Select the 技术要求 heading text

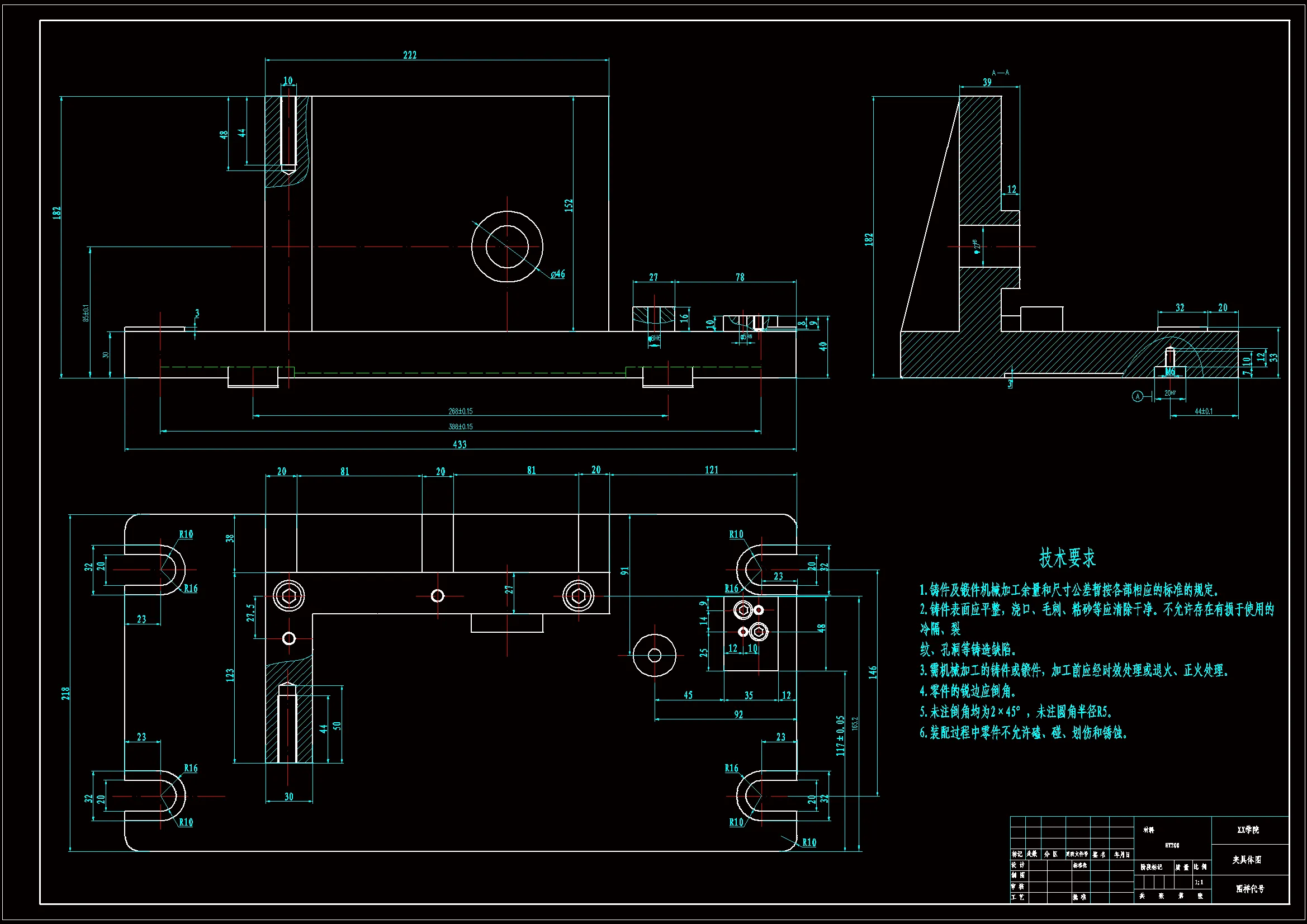tap(1067, 558)
